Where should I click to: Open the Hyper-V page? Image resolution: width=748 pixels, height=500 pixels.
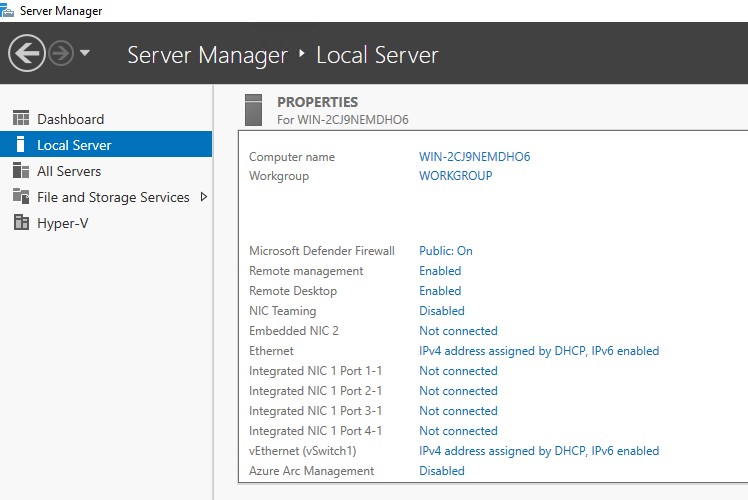click(63, 223)
